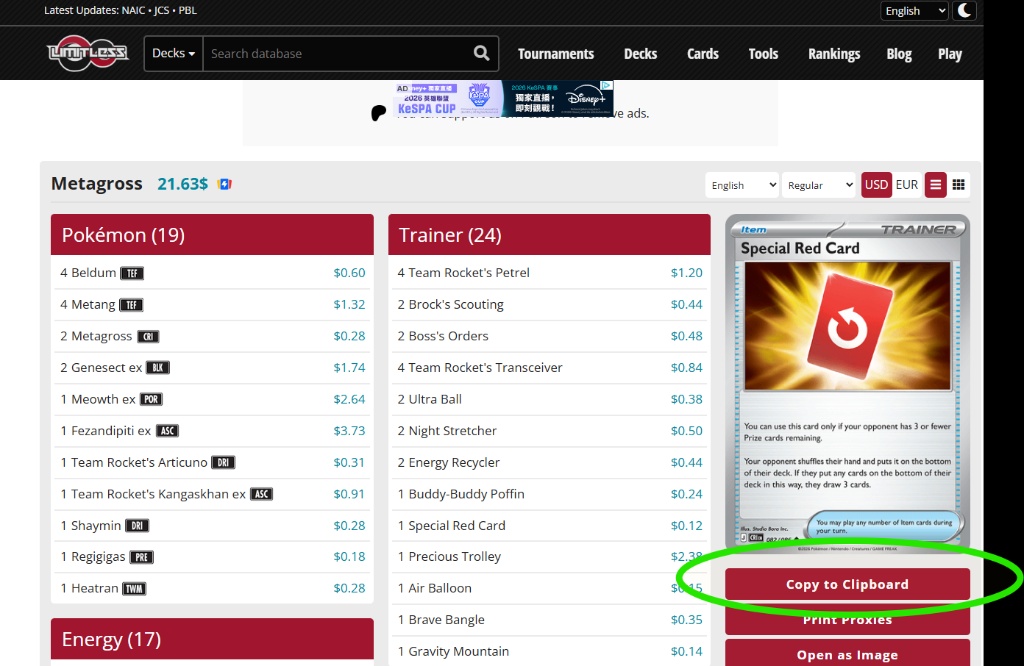Open Play in the nav bar
Image resolution: width=1024 pixels, height=666 pixels.
950,54
